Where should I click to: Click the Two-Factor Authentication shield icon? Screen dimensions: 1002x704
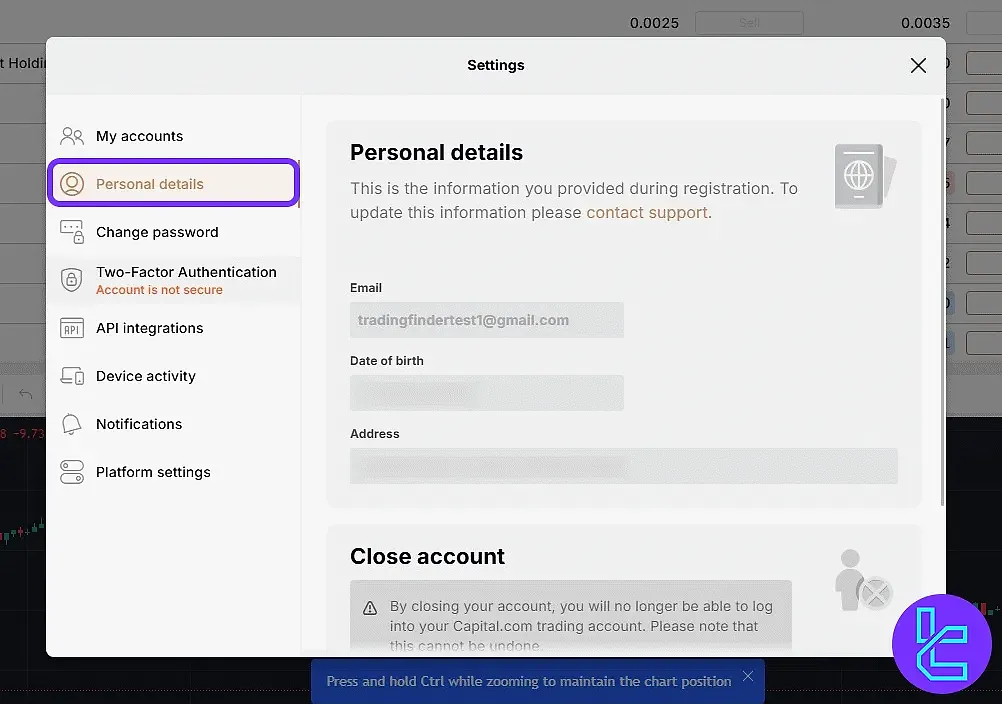pyautogui.click(x=72, y=280)
